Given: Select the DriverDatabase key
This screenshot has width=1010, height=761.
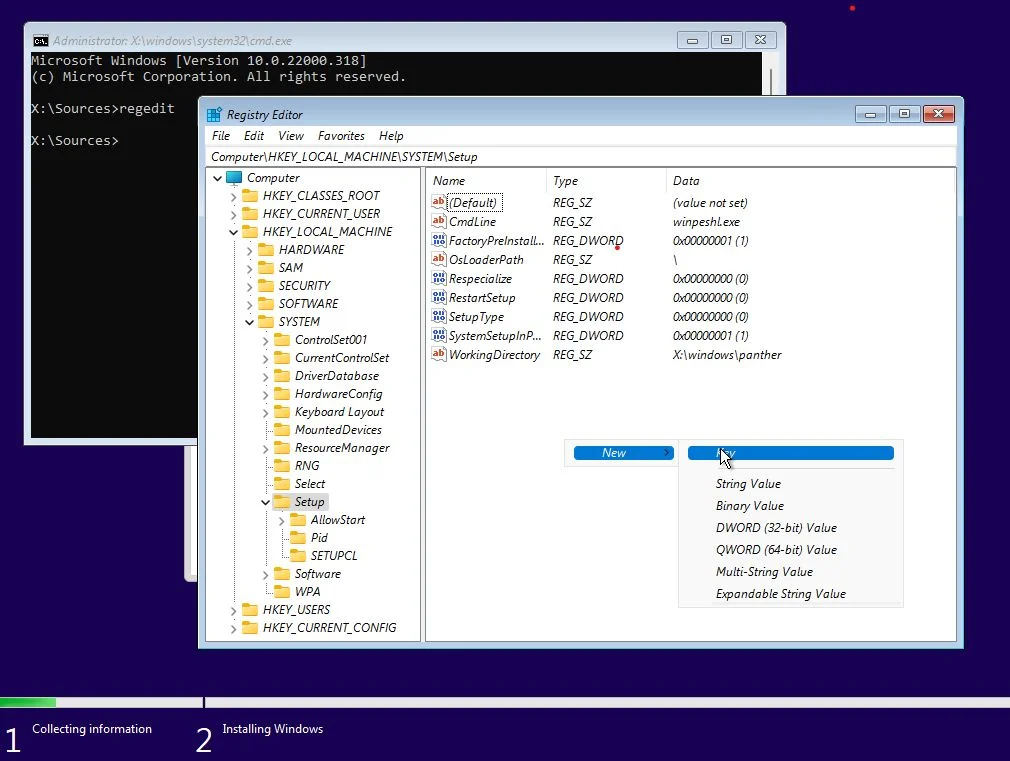Looking at the screenshot, I should click(x=336, y=376).
